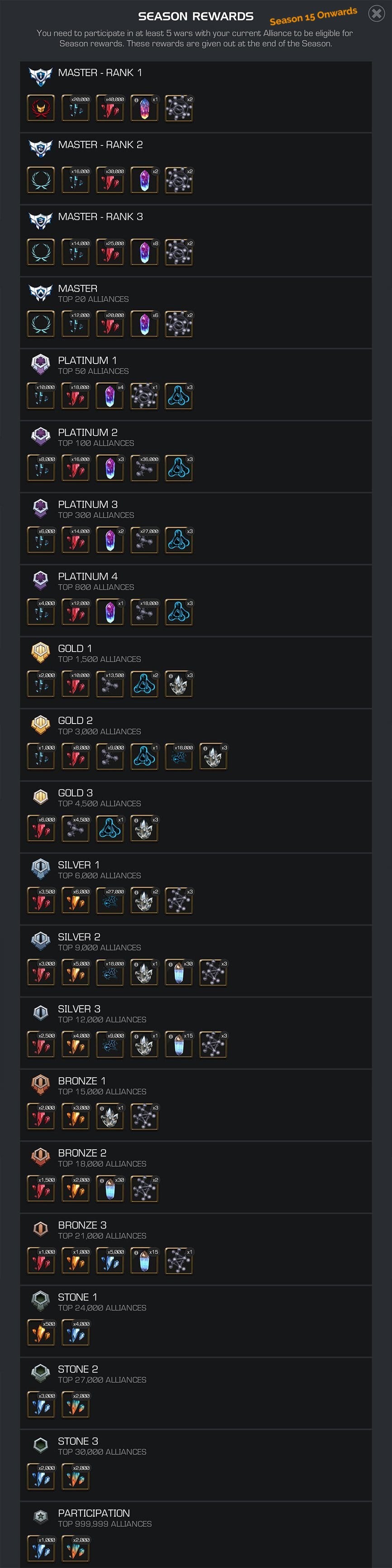This screenshot has width=392, height=1568.
Task: Open the x10,000 reward in Platinum 1
Action: 41,396
